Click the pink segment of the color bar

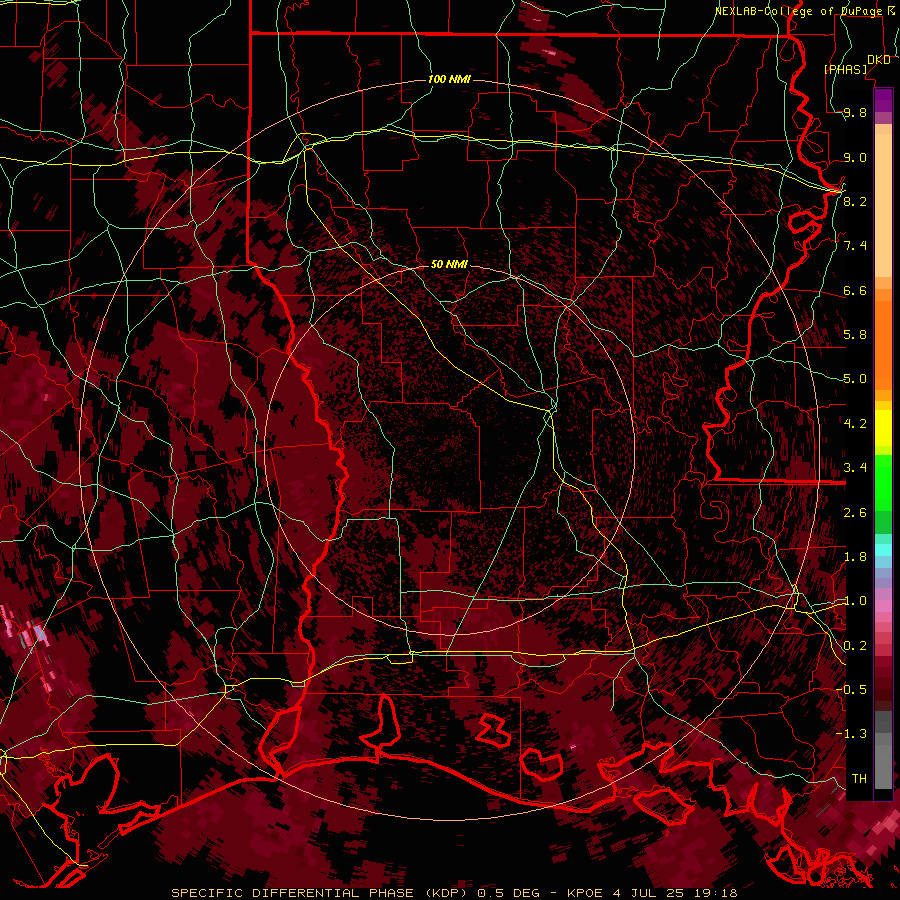pos(883,606)
